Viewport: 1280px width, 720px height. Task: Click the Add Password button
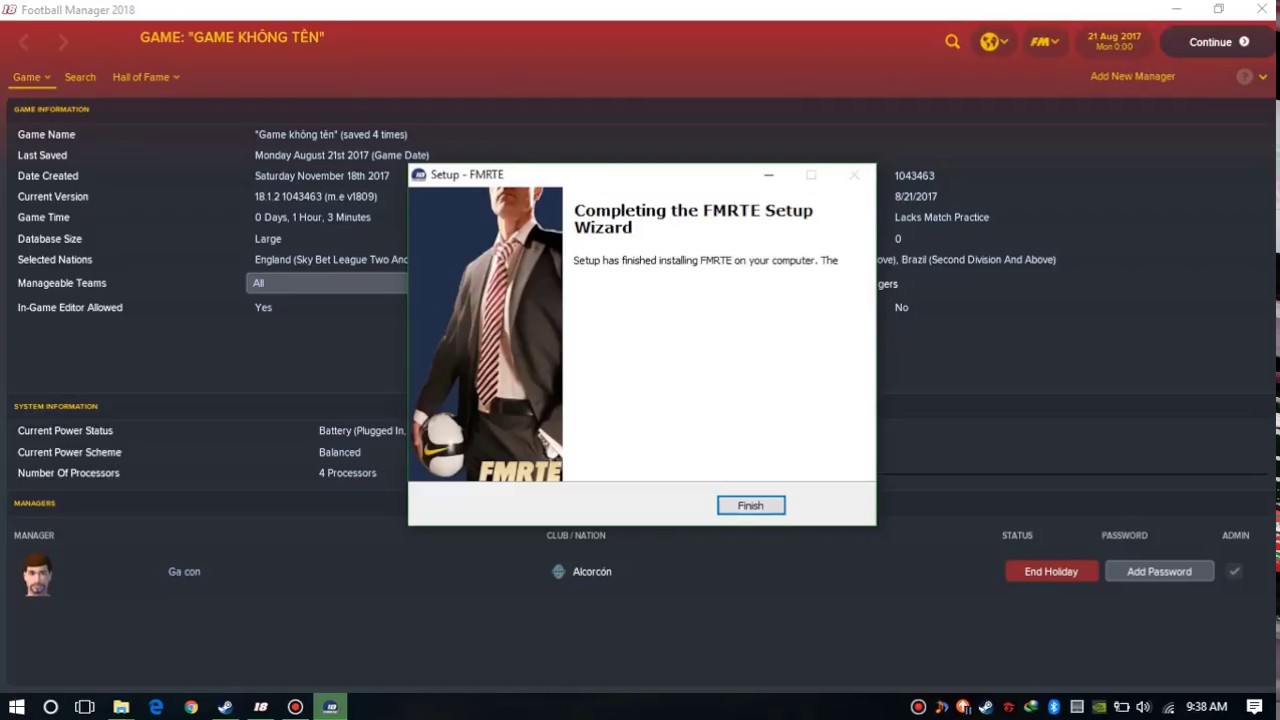tap(1159, 571)
